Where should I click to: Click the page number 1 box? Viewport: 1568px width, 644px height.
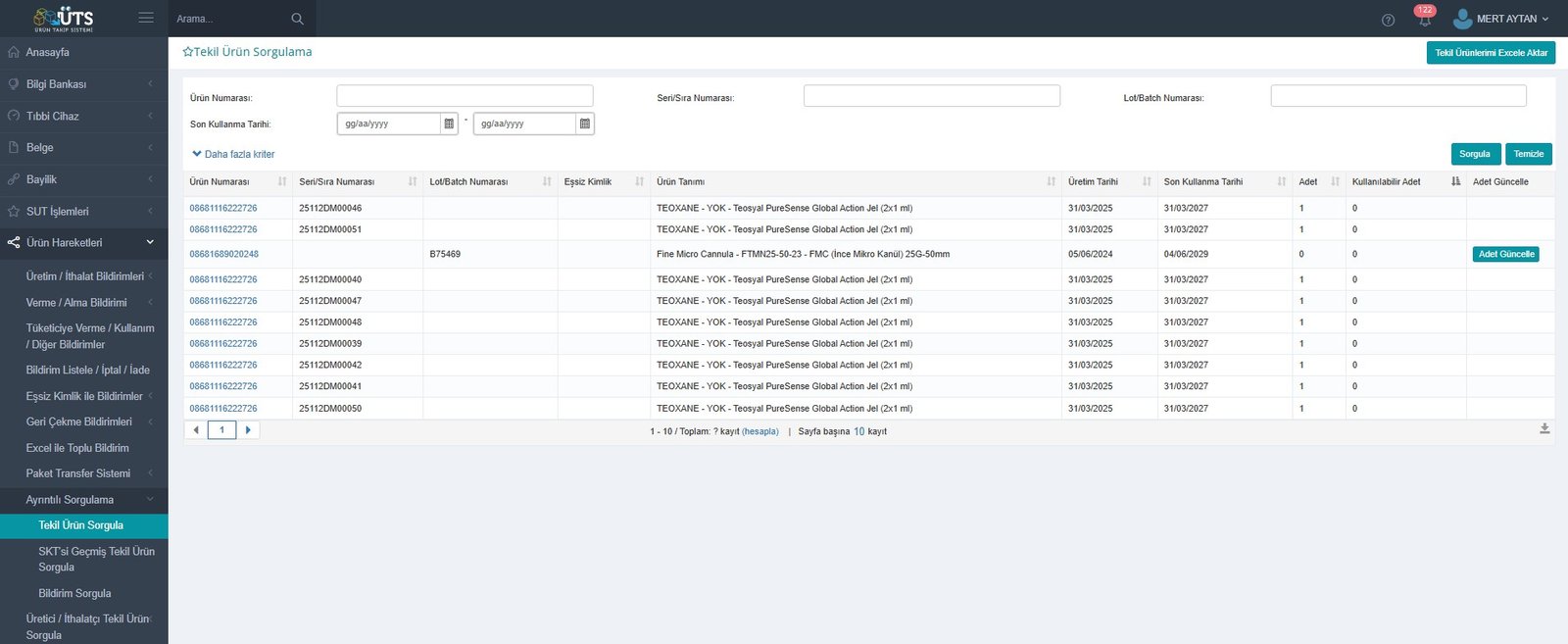pos(221,430)
